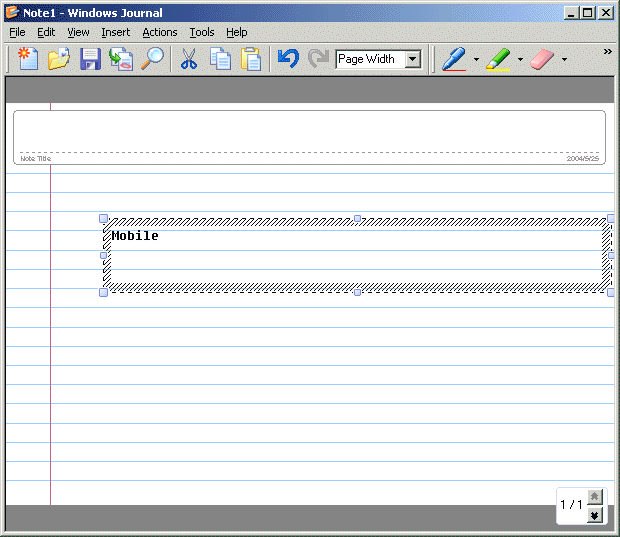Create a new note with toolbar icon
This screenshot has width=620, height=537.
click(x=28, y=59)
